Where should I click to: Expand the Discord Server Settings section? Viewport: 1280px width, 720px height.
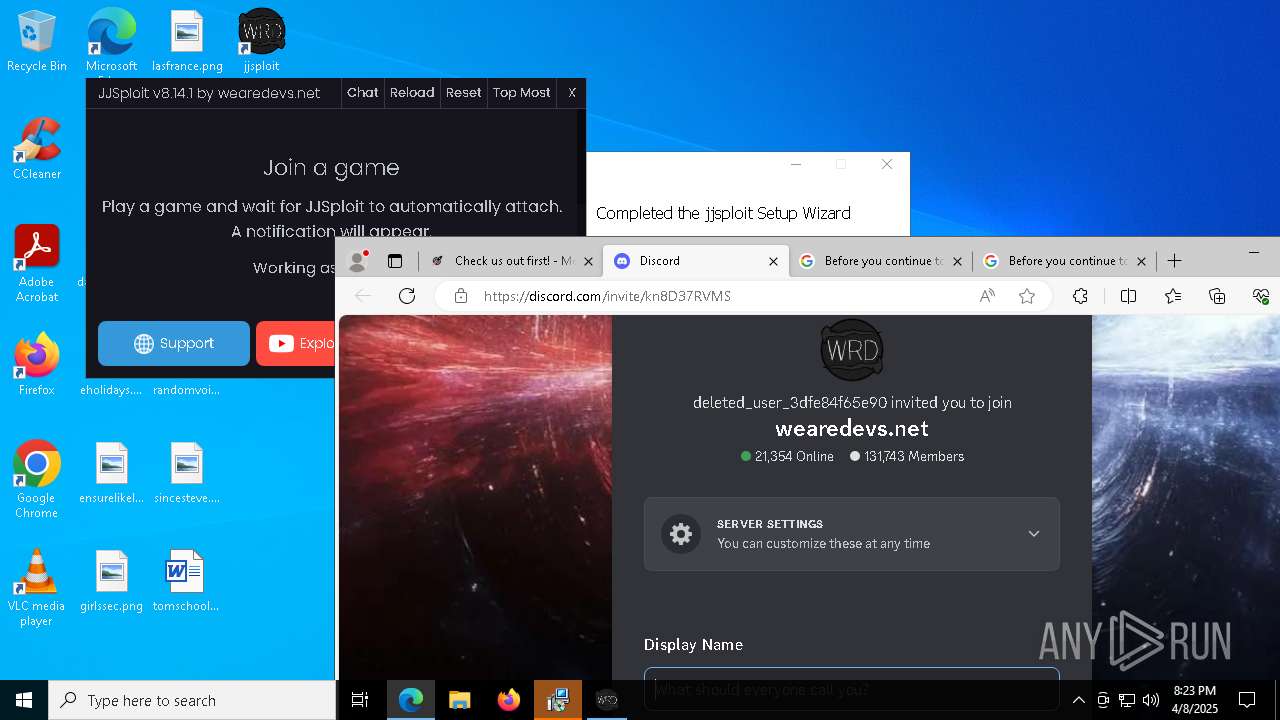851,534
